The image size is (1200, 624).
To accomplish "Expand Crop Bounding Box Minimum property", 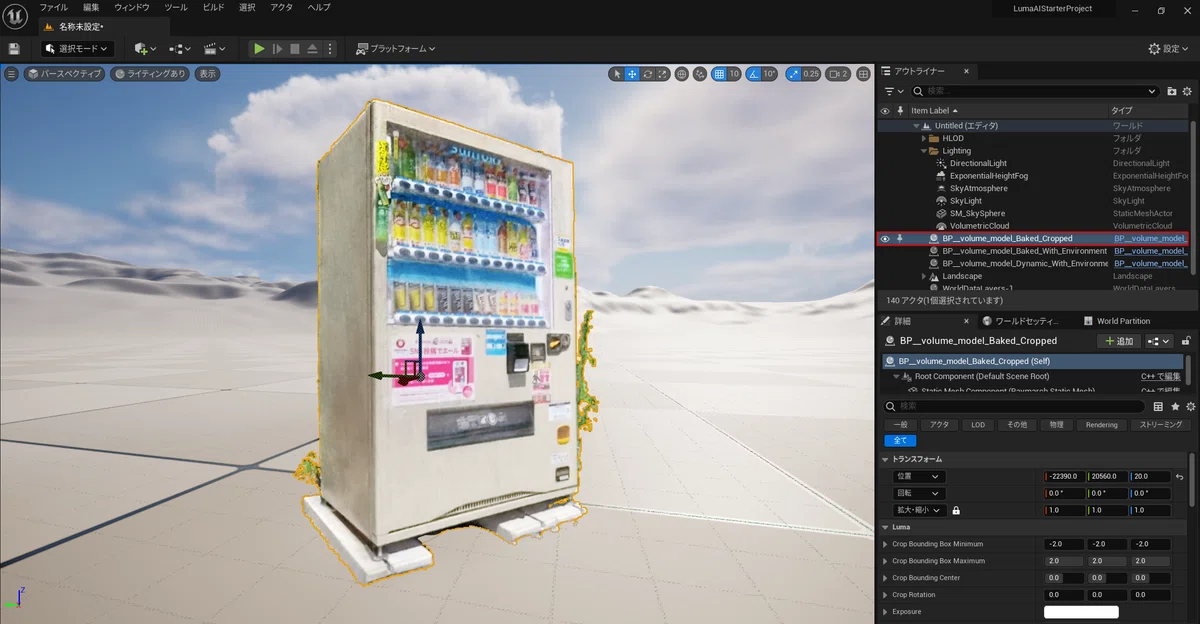I will (885, 544).
